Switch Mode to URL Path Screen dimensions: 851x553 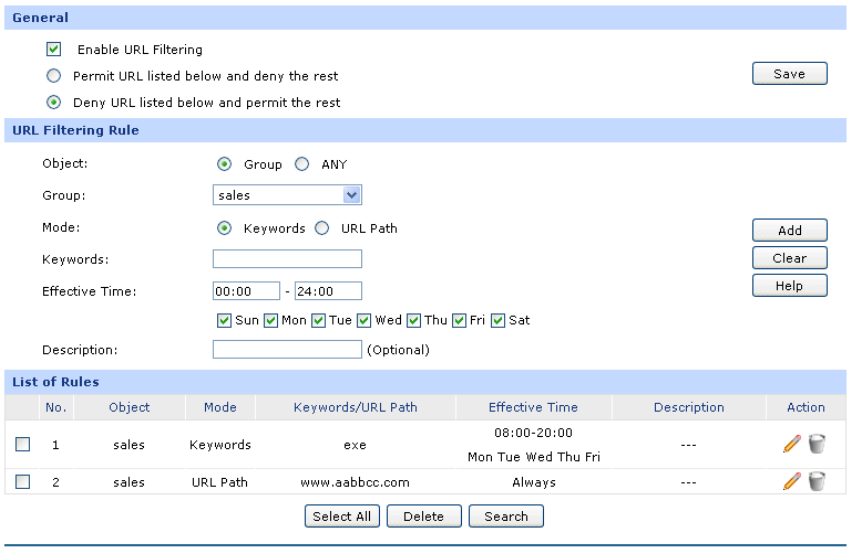322,228
